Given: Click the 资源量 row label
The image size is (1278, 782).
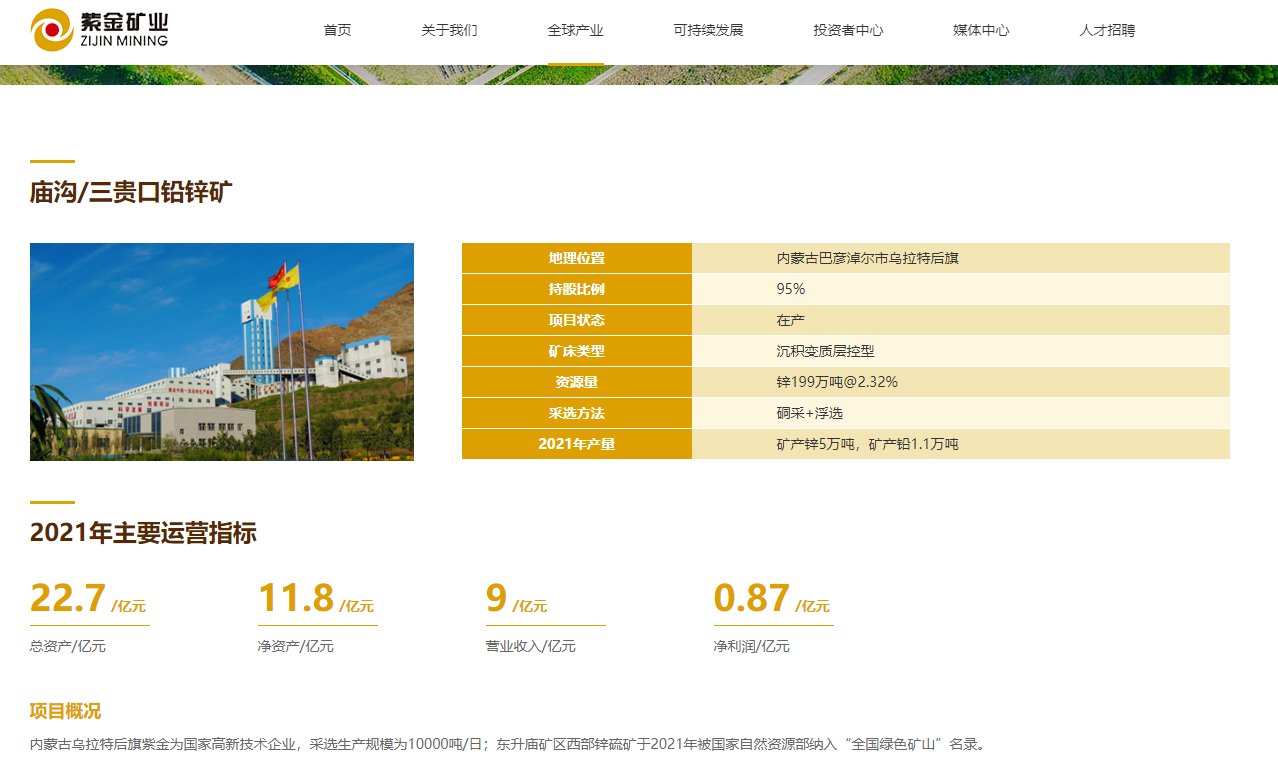Looking at the screenshot, I should point(576,382).
